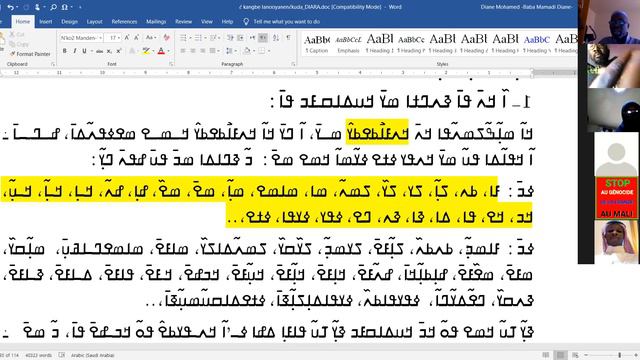This screenshot has width=640, height=360.
Task: Sort the selected paragraphs
Action: point(276,38)
